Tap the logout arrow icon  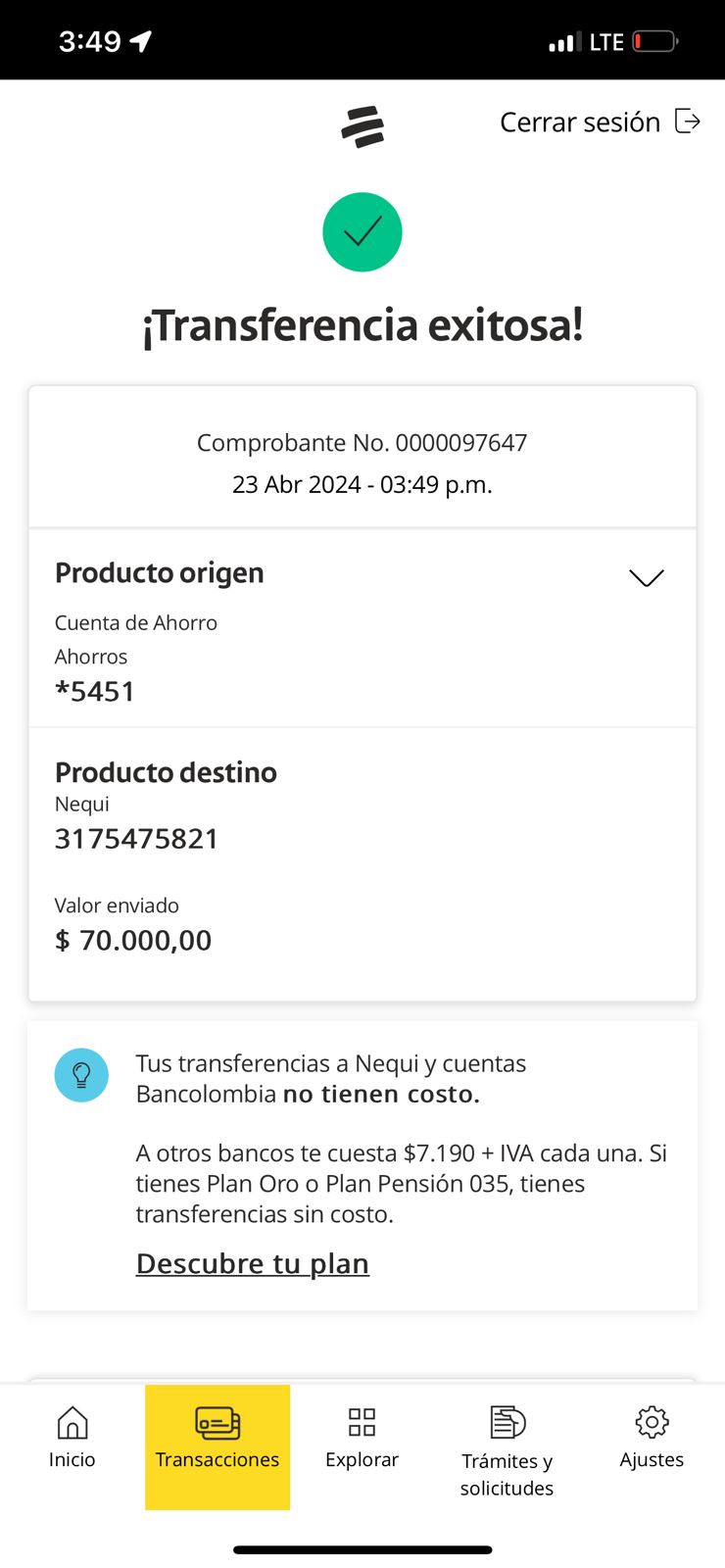pos(688,122)
